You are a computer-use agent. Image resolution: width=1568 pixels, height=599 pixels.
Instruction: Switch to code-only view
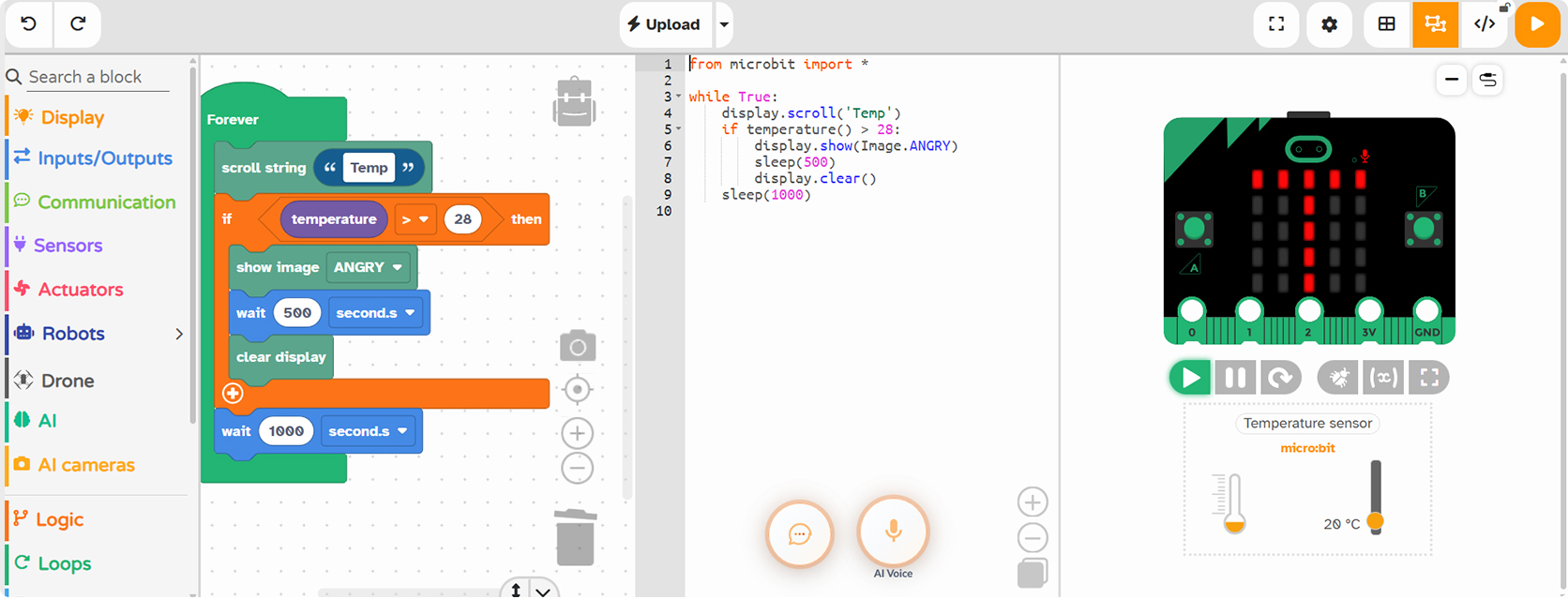(x=1485, y=24)
